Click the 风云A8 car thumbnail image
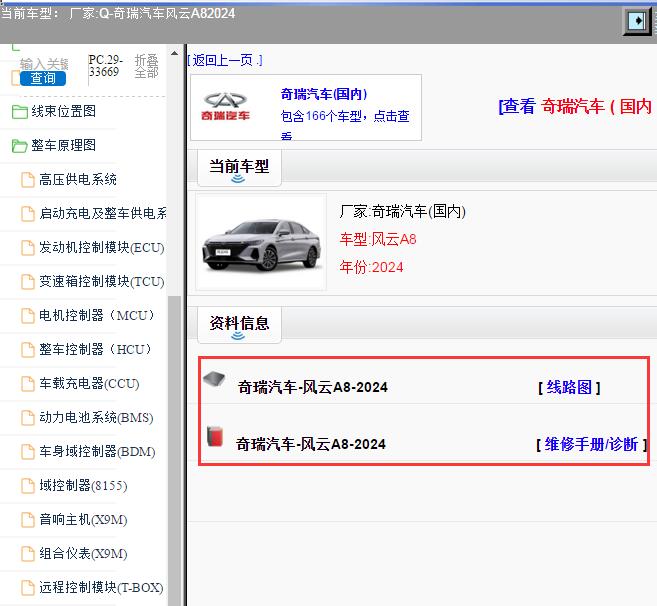 [261, 242]
